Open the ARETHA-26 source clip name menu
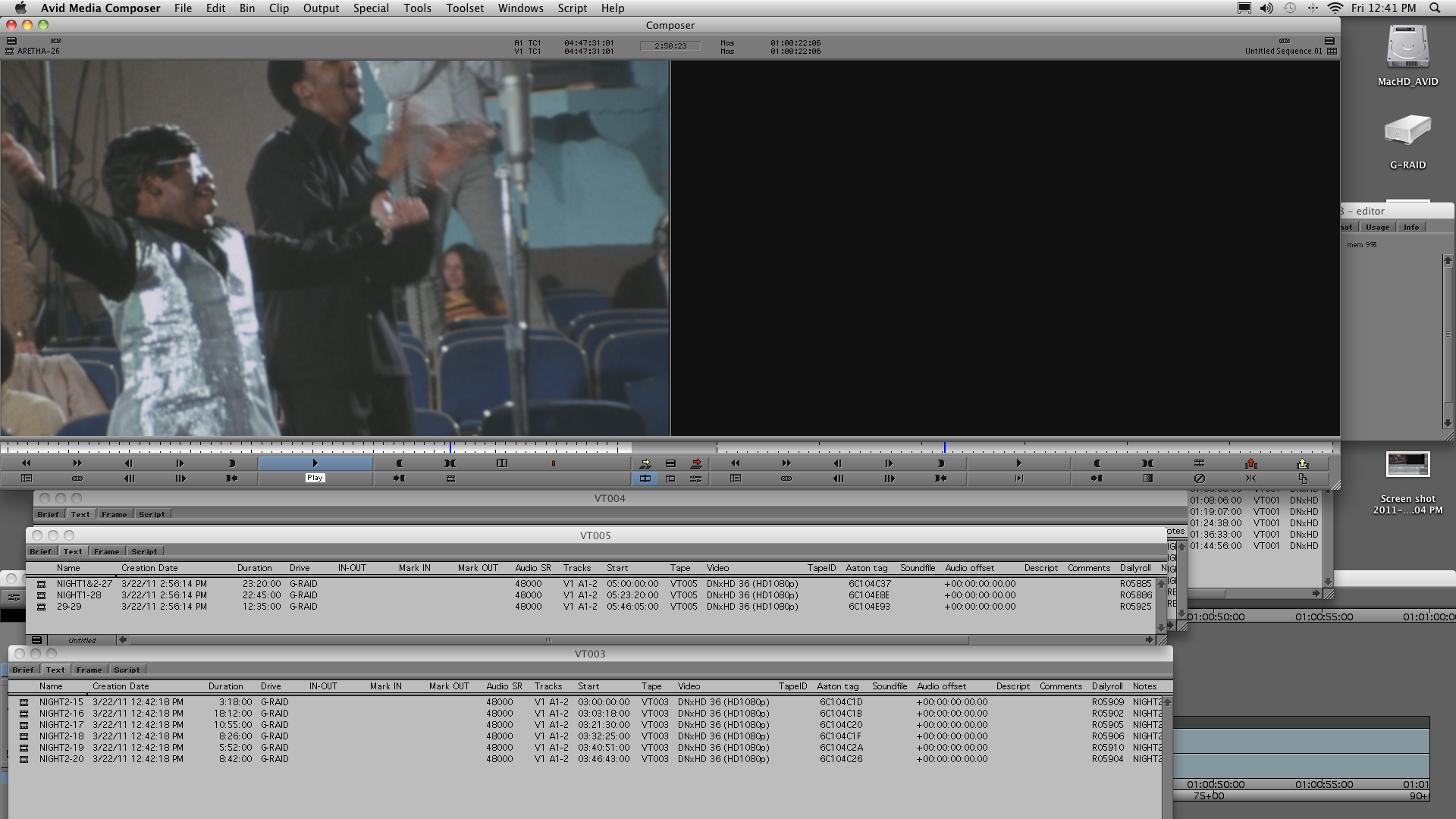The height and width of the screenshot is (819, 1456). click(38, 52)
